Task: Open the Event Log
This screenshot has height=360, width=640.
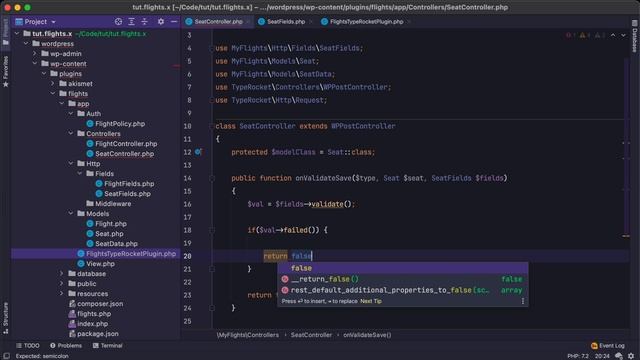Action: tap(607, 346)
